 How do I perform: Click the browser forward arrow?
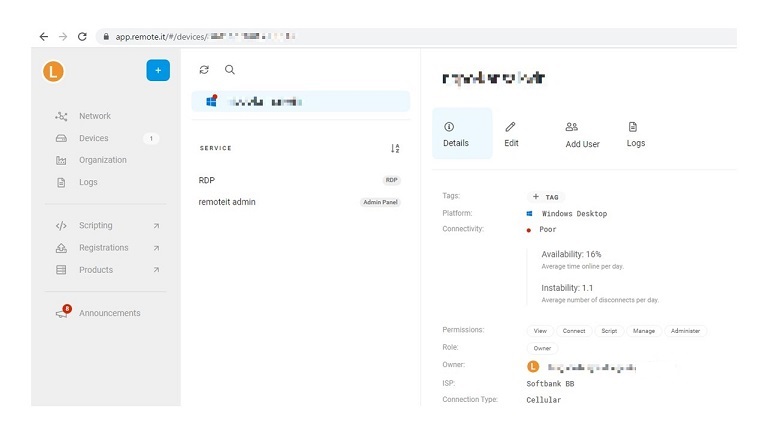point(63,37)
